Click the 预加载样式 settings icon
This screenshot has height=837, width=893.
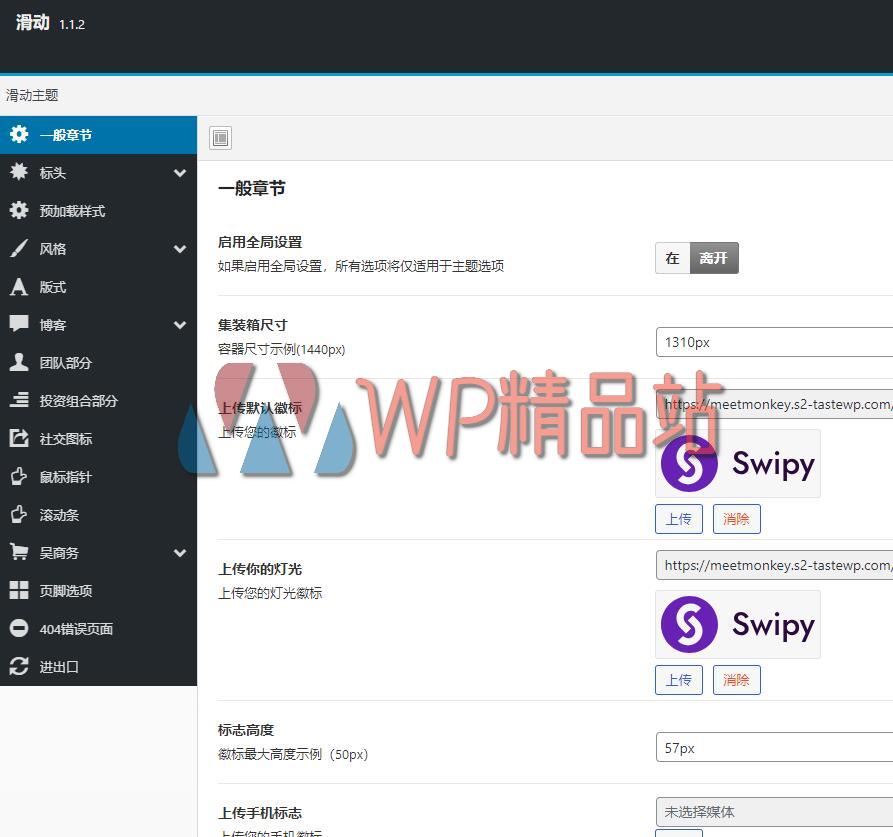coord(21,210)
